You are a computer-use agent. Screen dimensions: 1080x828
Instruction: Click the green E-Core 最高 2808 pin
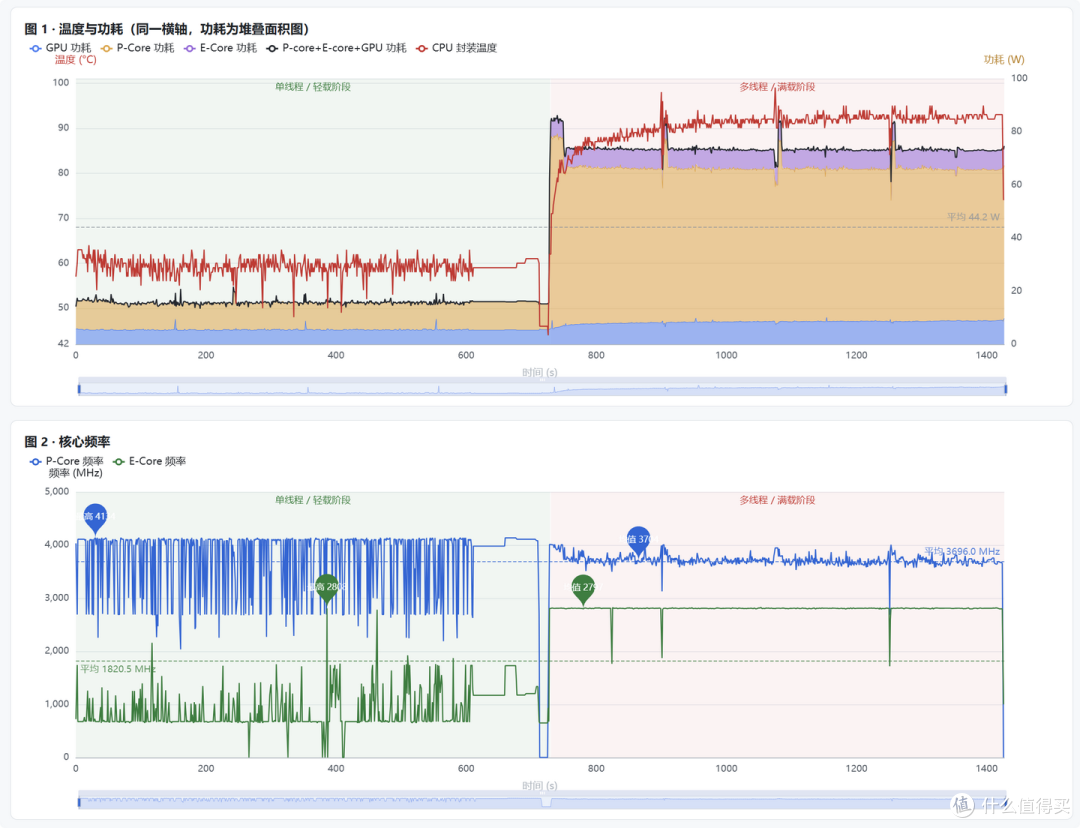327,587
